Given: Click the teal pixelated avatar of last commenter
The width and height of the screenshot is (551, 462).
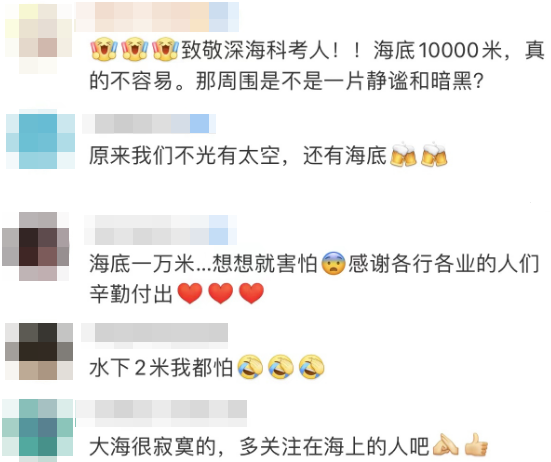Looking at the screenshot, I should click(x=38, y=430).
